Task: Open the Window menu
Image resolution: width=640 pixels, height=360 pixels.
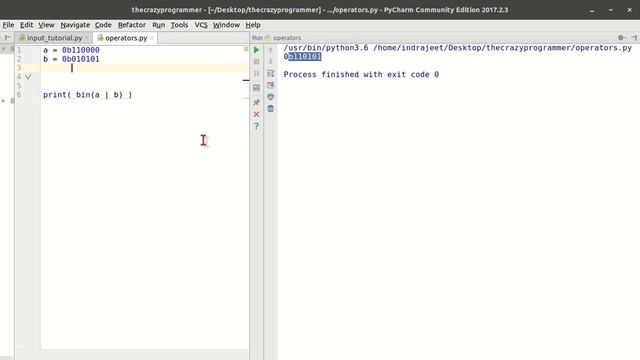Action: click(x=227, y=25)
